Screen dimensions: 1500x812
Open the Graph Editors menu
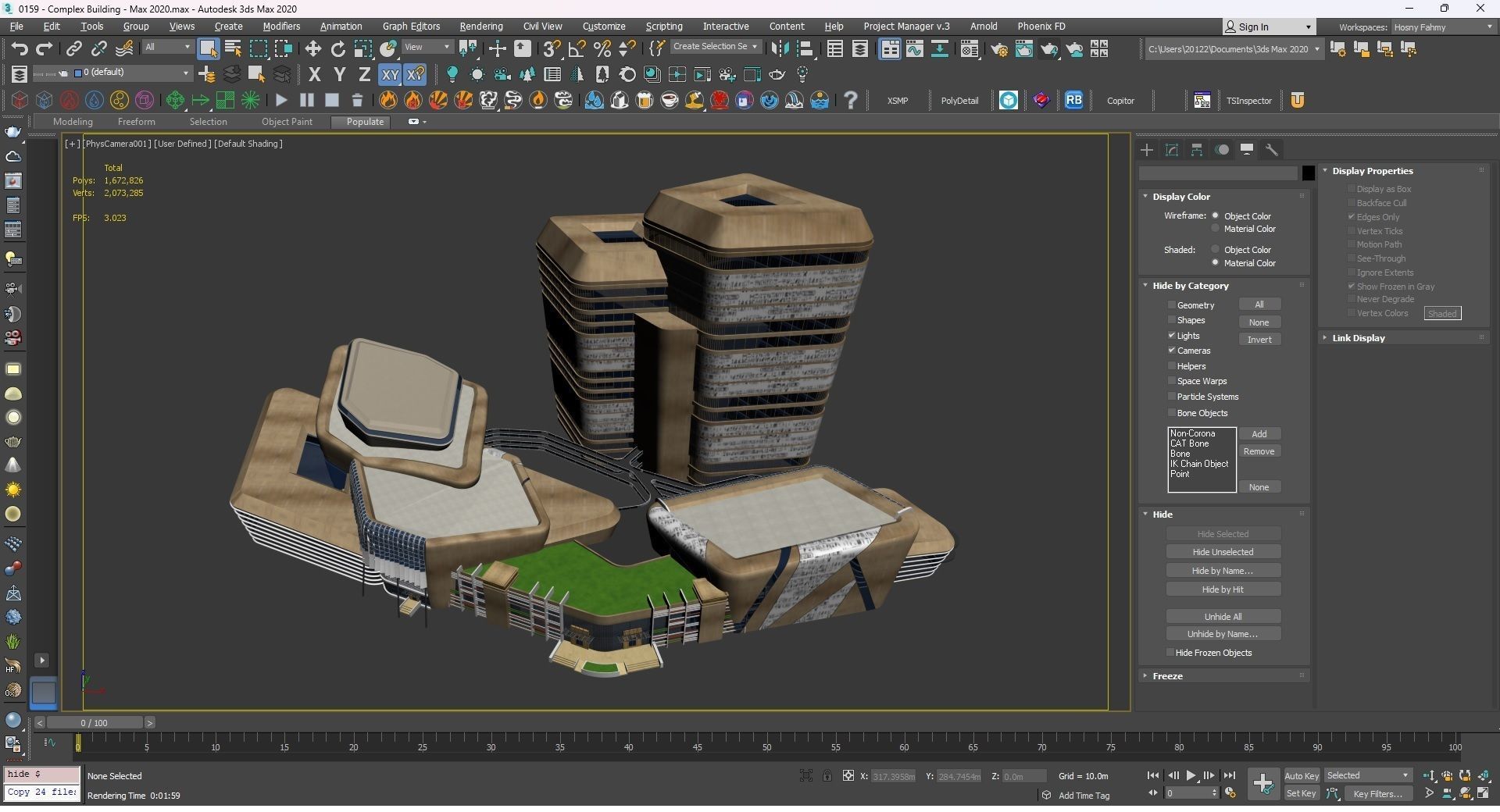coord(411,27)
